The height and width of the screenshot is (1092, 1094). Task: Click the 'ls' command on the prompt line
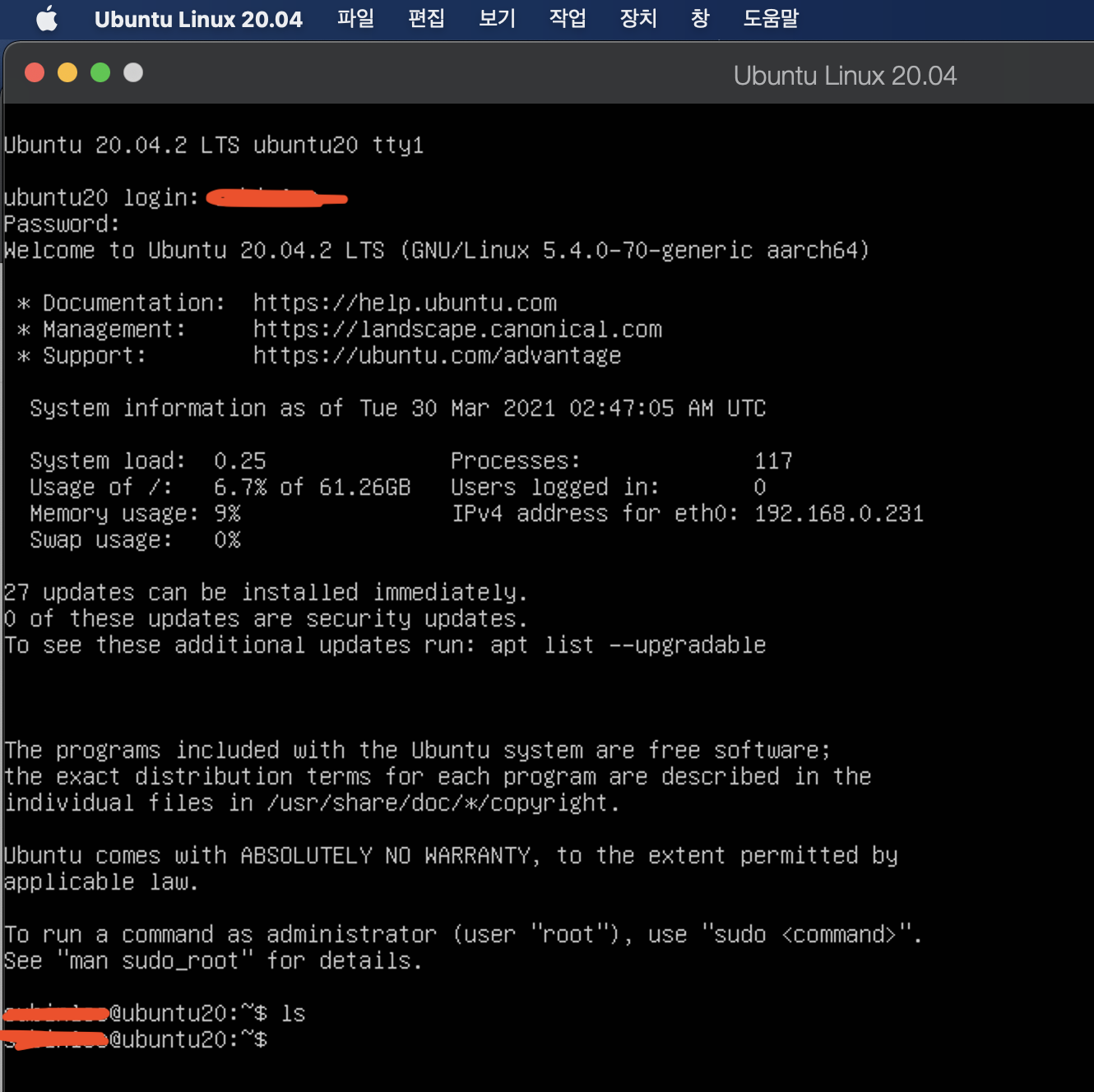tap(293, 1014)
